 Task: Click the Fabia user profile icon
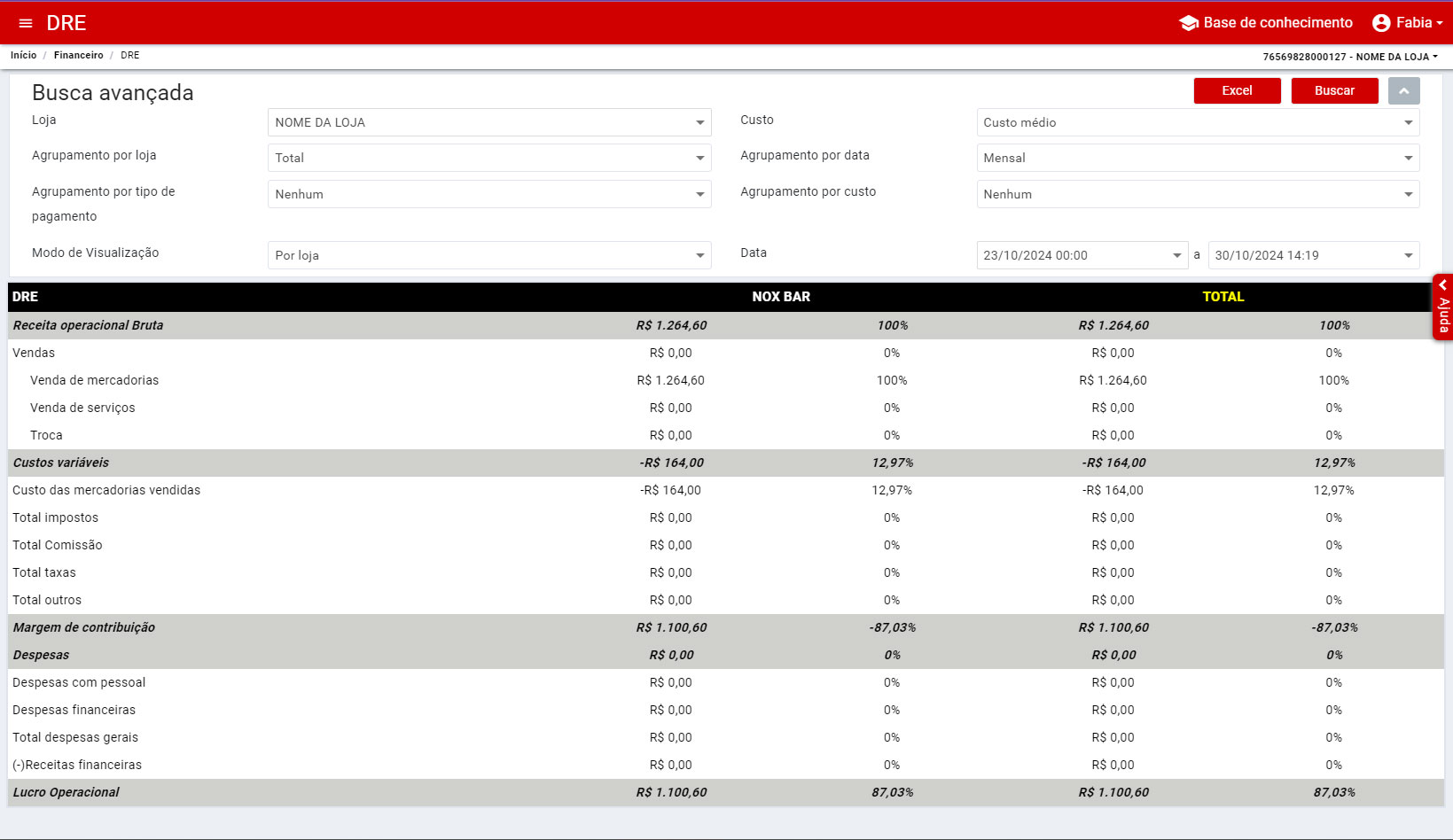tap(1380, 23)
